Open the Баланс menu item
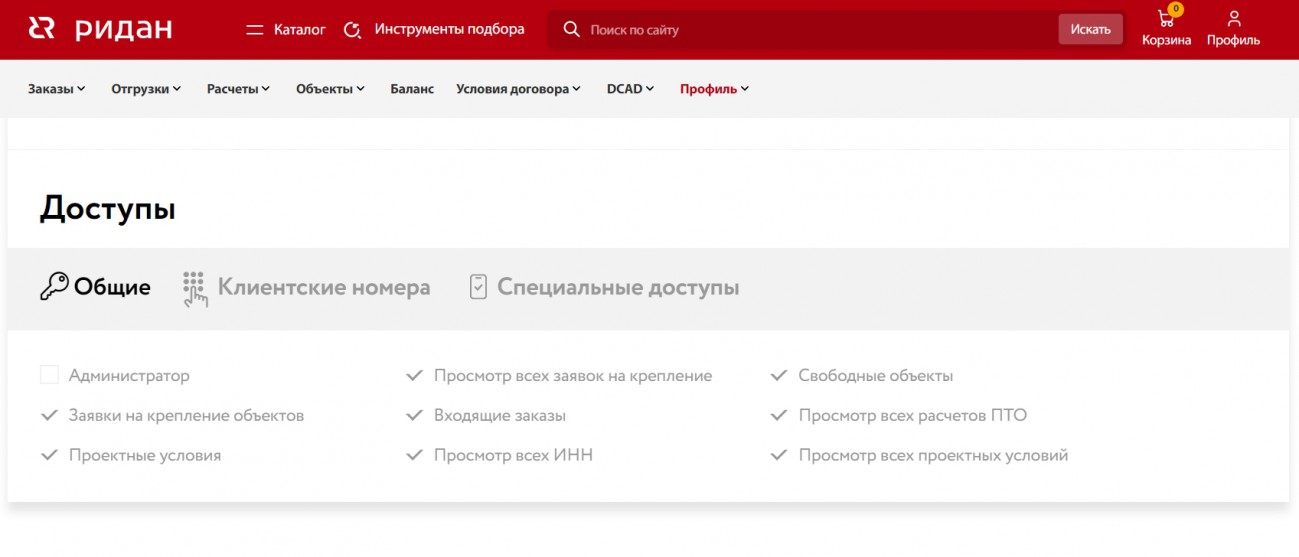This screenshot has height=557, width=1299. [x=412, y=89]
